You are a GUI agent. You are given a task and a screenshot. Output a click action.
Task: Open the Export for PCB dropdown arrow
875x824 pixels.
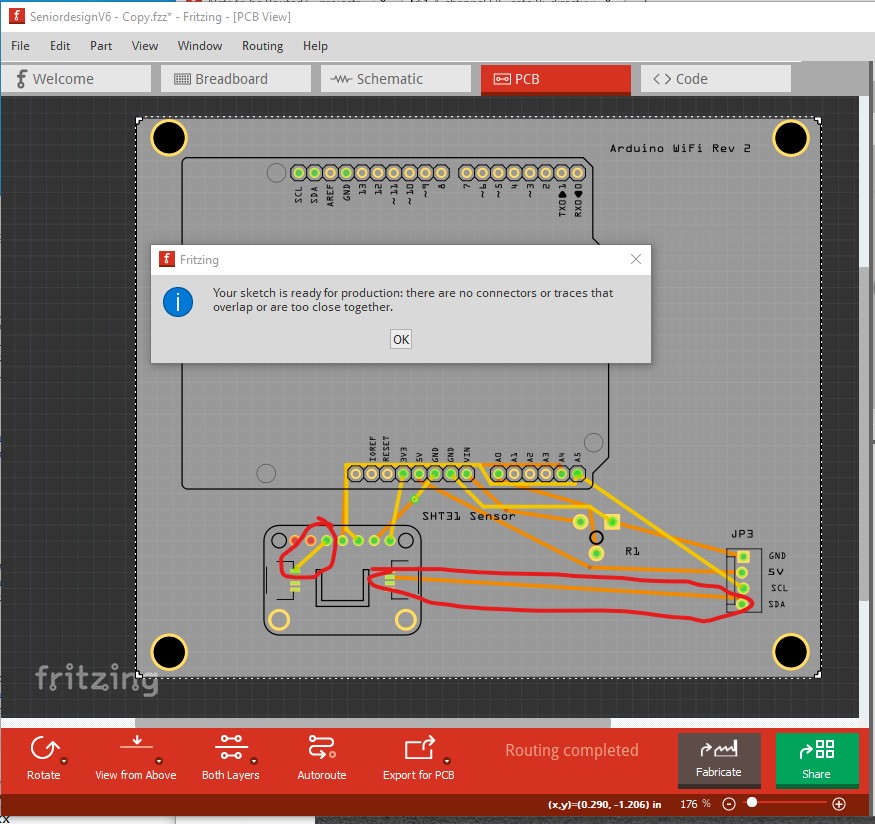447,762
